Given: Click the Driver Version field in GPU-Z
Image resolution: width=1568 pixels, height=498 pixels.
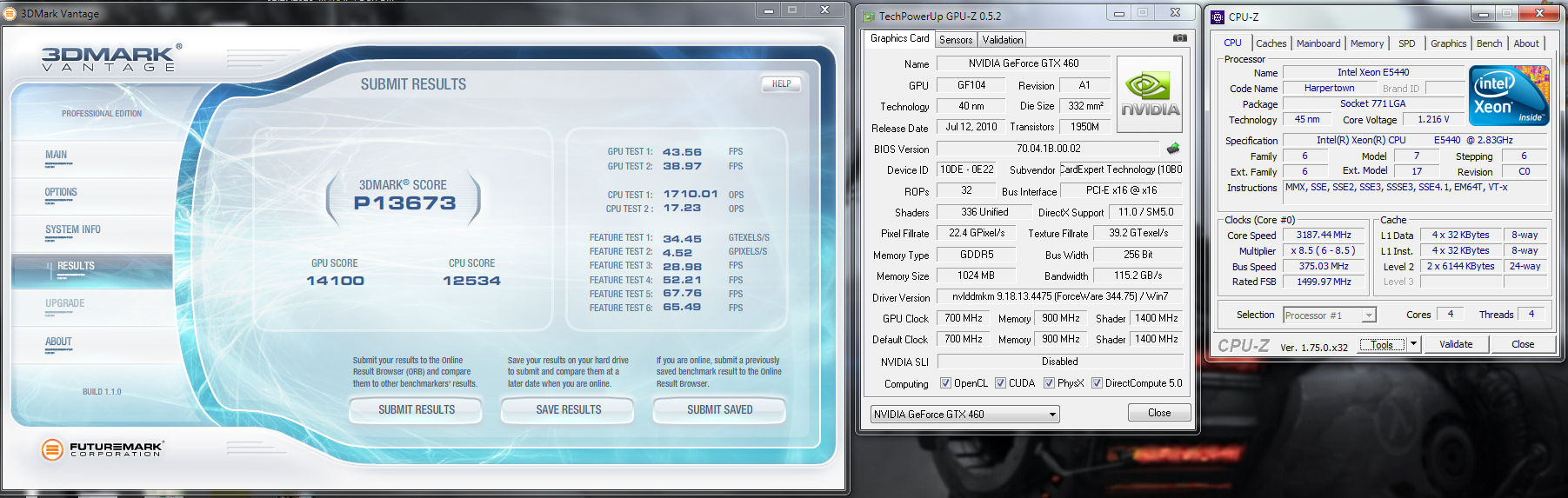Looking at the screenshot, I should click(x=1058, y=296).
